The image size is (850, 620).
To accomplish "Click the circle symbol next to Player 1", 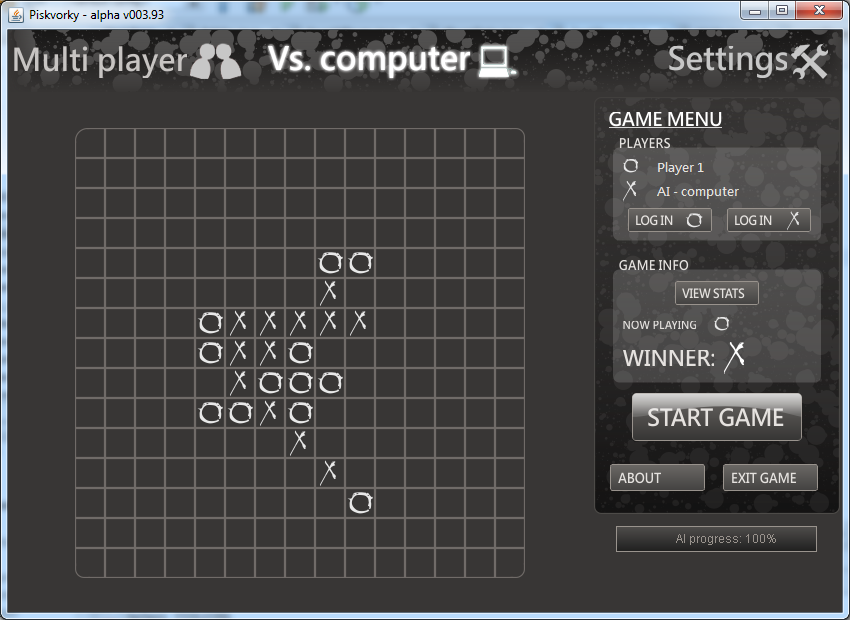I will pyautogui.click(x=630, y=166).
